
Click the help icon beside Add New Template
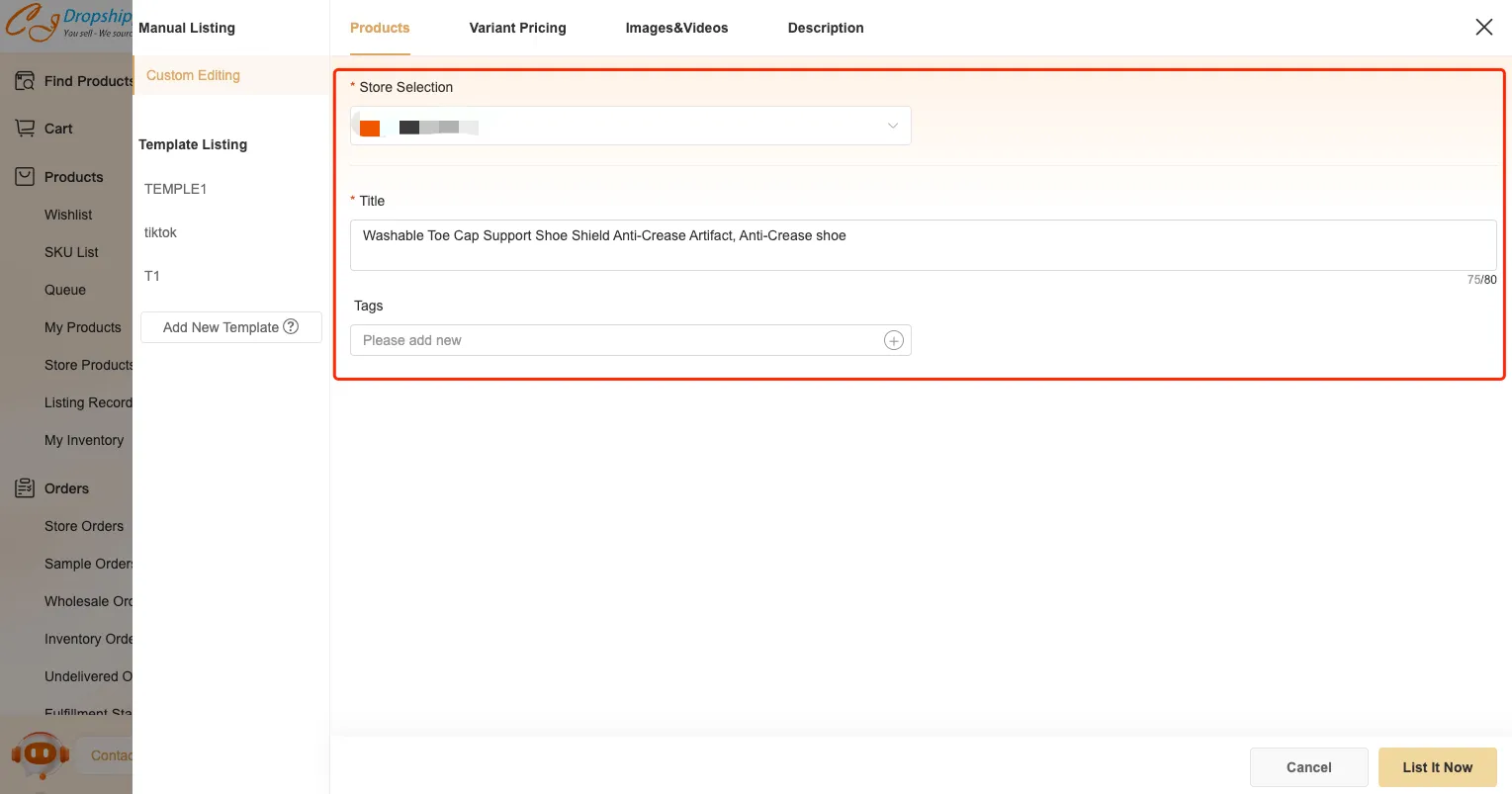click(x=291, y=326)
